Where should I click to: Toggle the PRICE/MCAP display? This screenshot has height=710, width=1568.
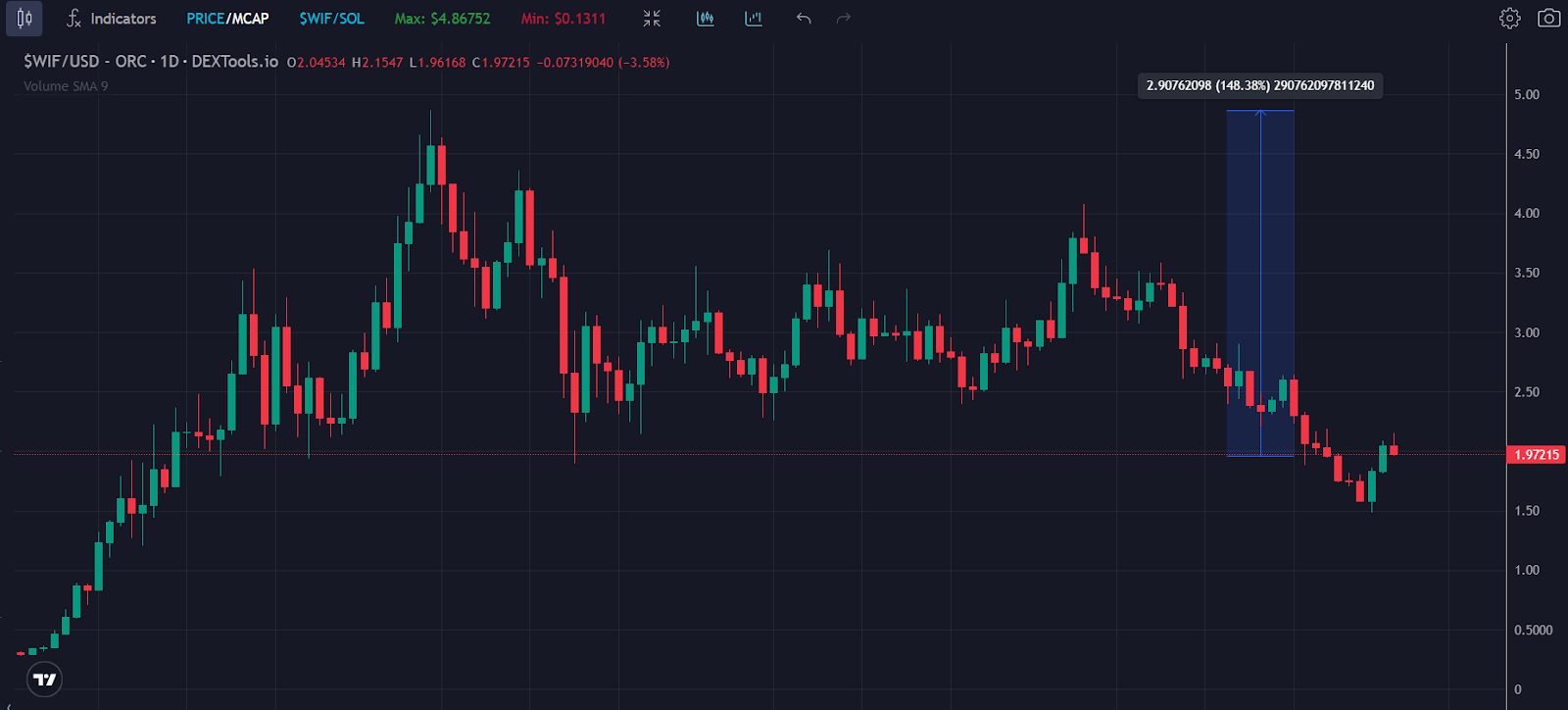coord(227,19)
